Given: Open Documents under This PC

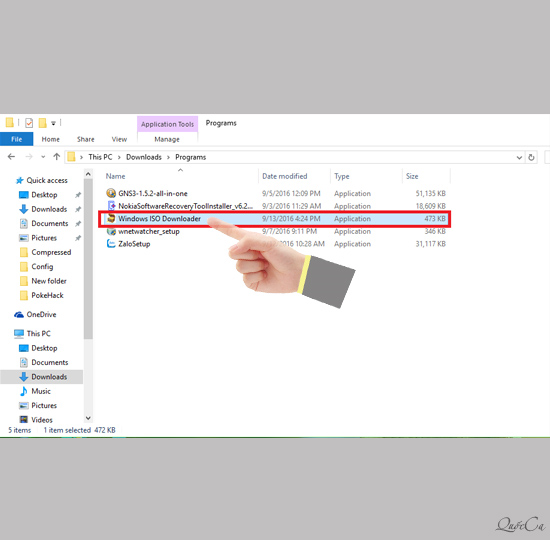Looking at the screenshot, I should pos(50,362).
